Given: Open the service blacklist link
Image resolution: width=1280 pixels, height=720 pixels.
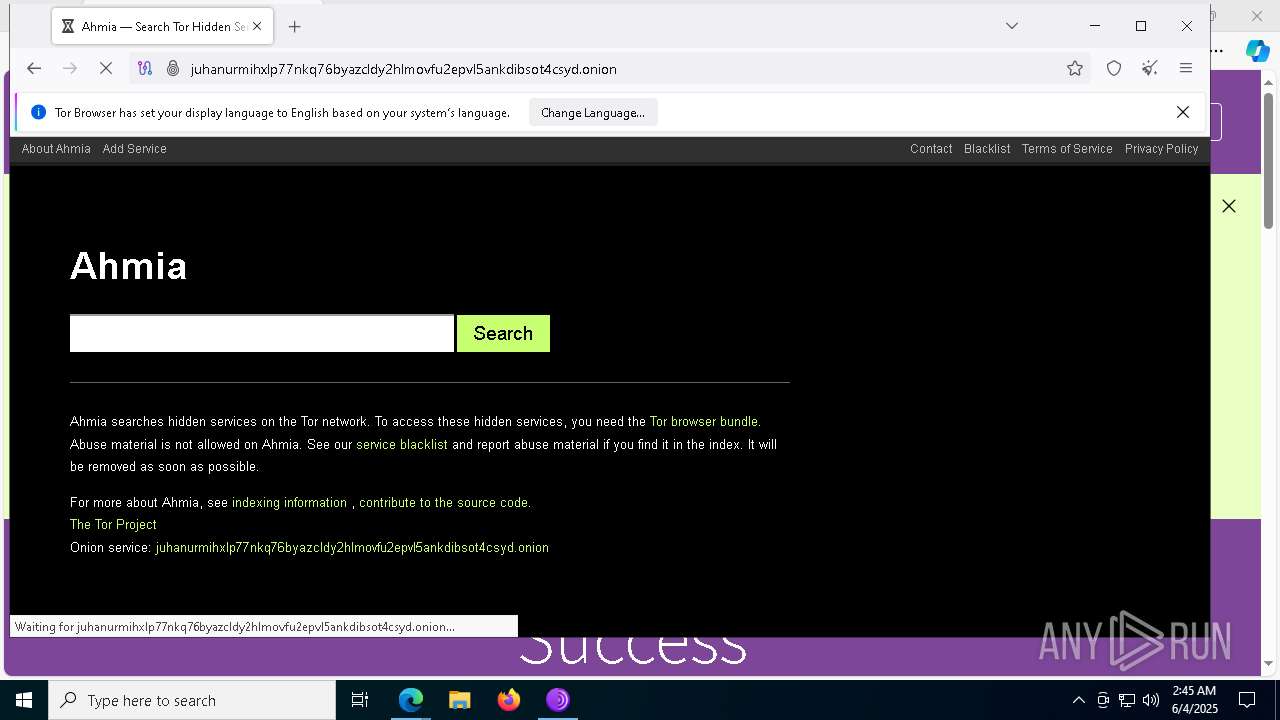Looking at the screenshot, I should click(x=402, y=445).
